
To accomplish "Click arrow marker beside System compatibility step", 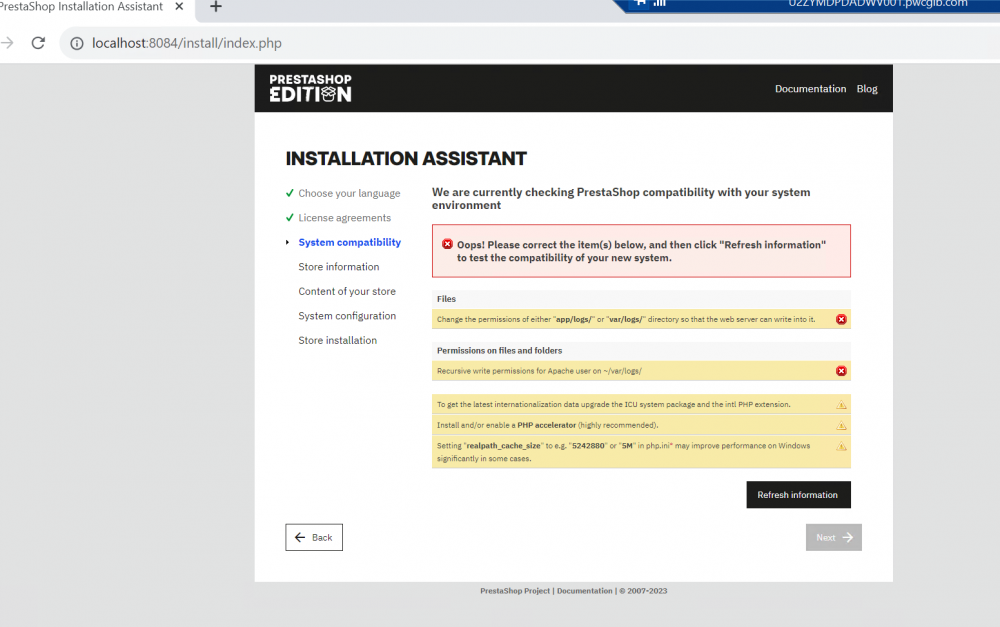I will click(x=289, y=242).
